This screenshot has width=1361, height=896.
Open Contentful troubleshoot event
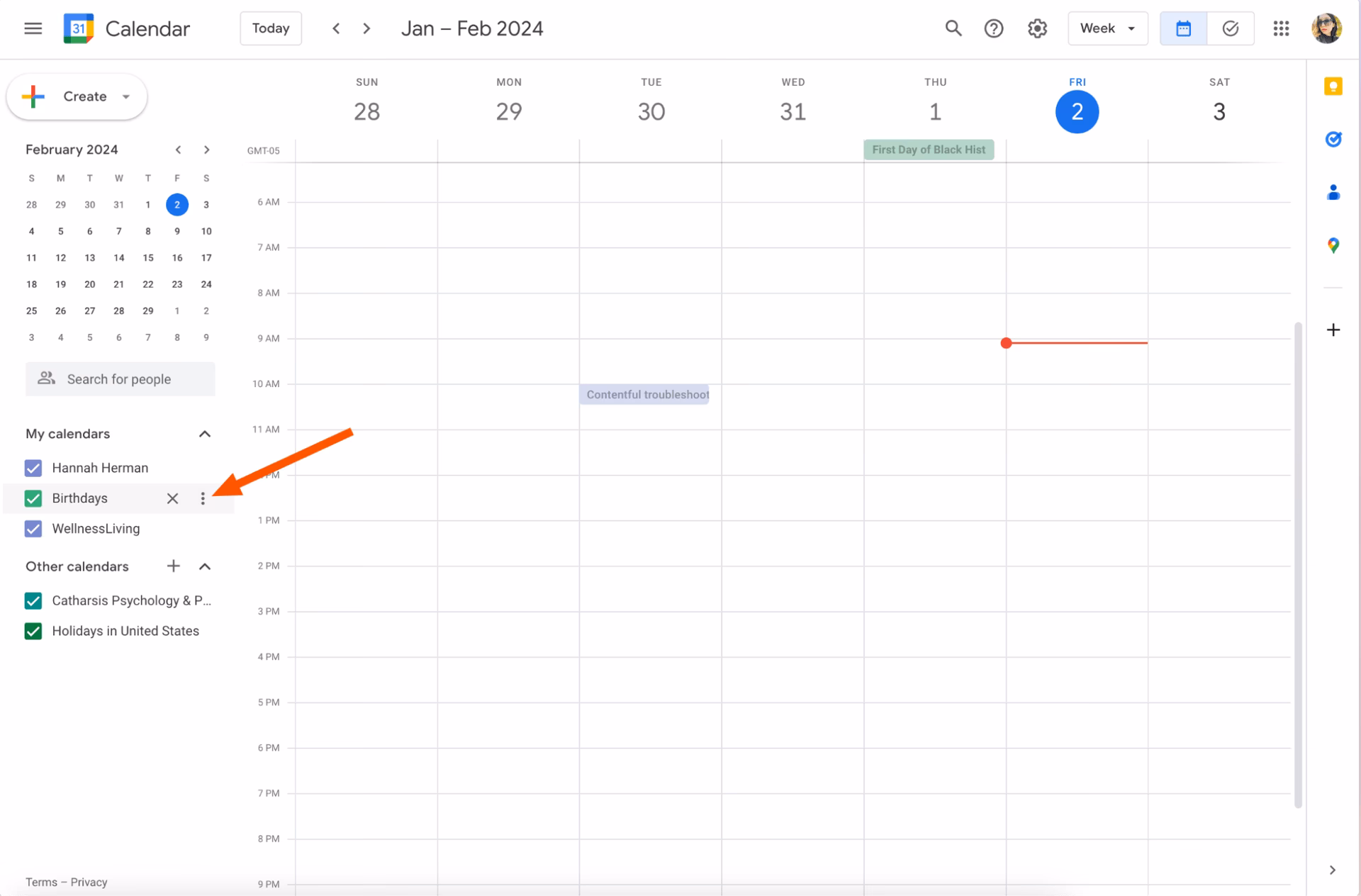pyautogui.click(x=644, y=395)
